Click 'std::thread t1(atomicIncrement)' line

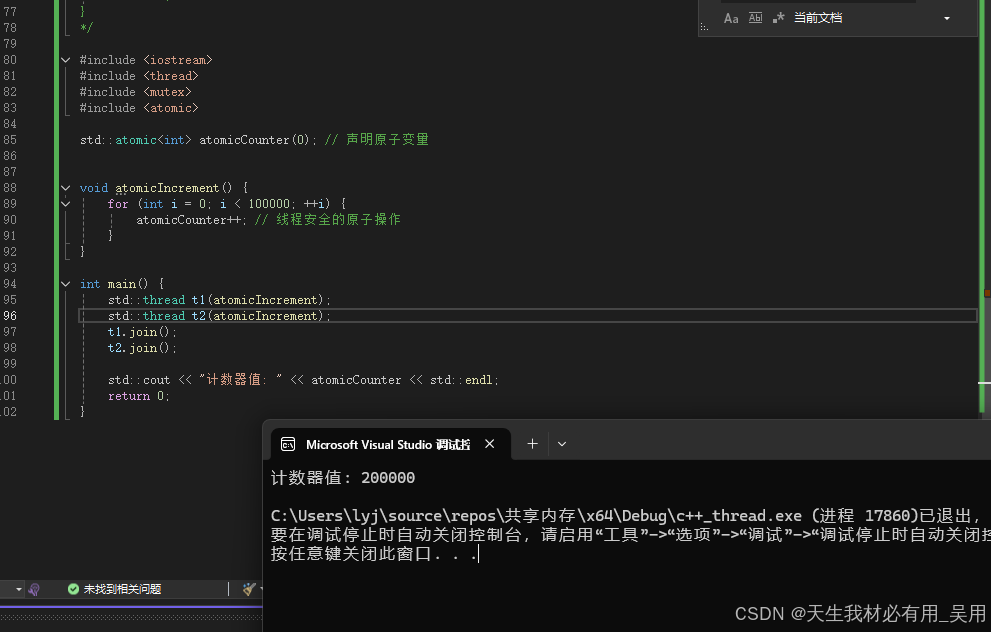(219, 300)
